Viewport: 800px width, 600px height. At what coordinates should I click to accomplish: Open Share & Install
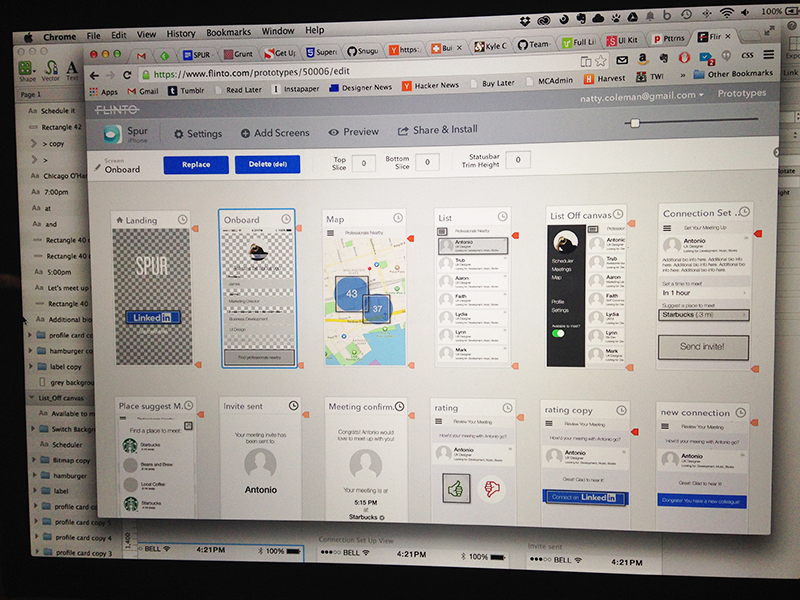point(438,130)
